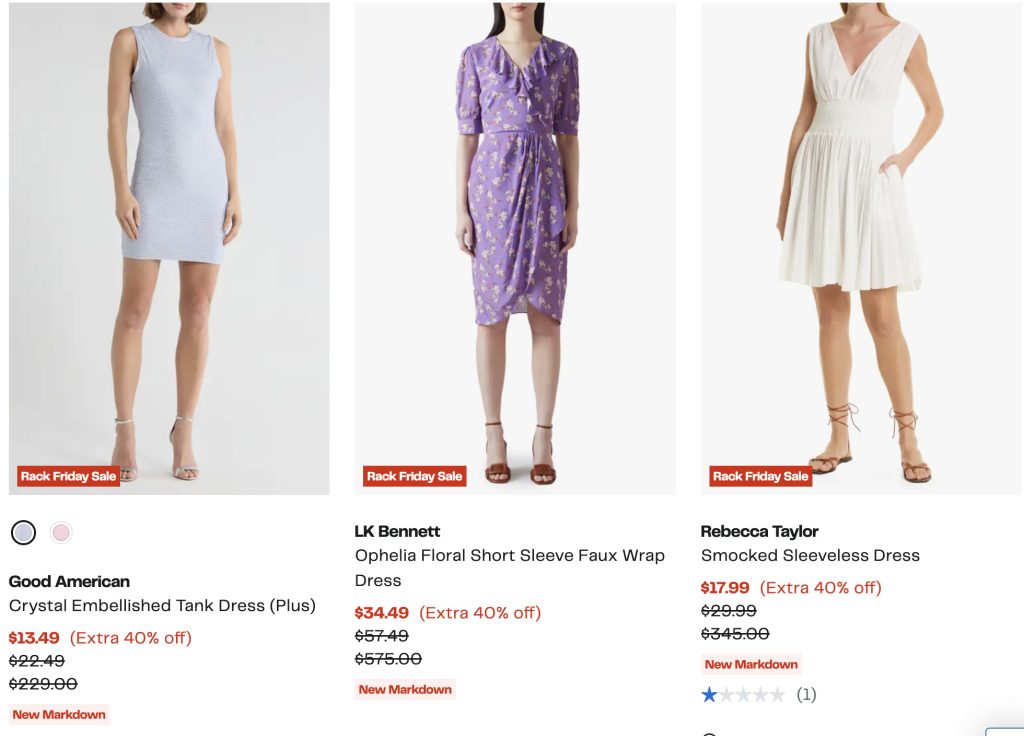The width and height of the screenshot is (1024, 736).
Task: Select the pink color swatch
Action: click(x=62, y=532)
